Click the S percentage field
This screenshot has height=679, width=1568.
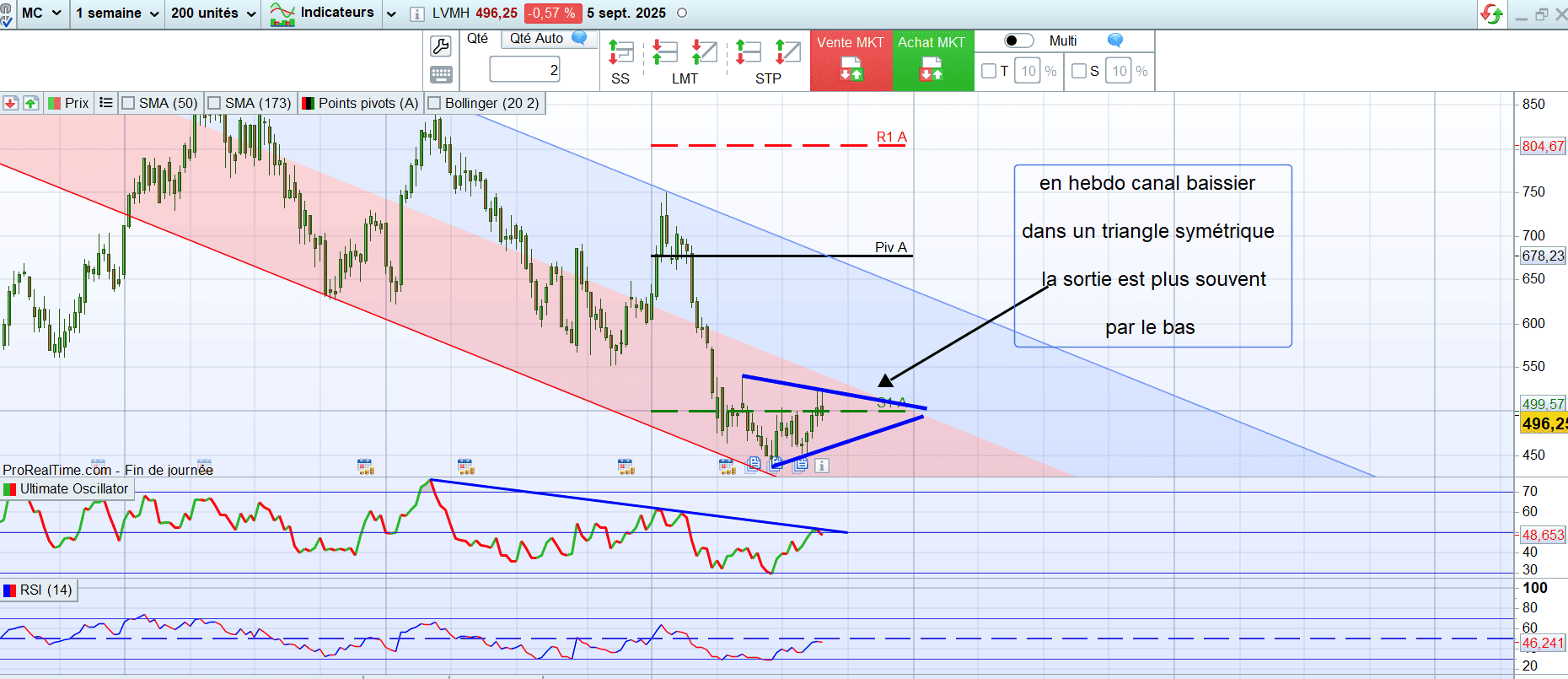point(1119,71)
